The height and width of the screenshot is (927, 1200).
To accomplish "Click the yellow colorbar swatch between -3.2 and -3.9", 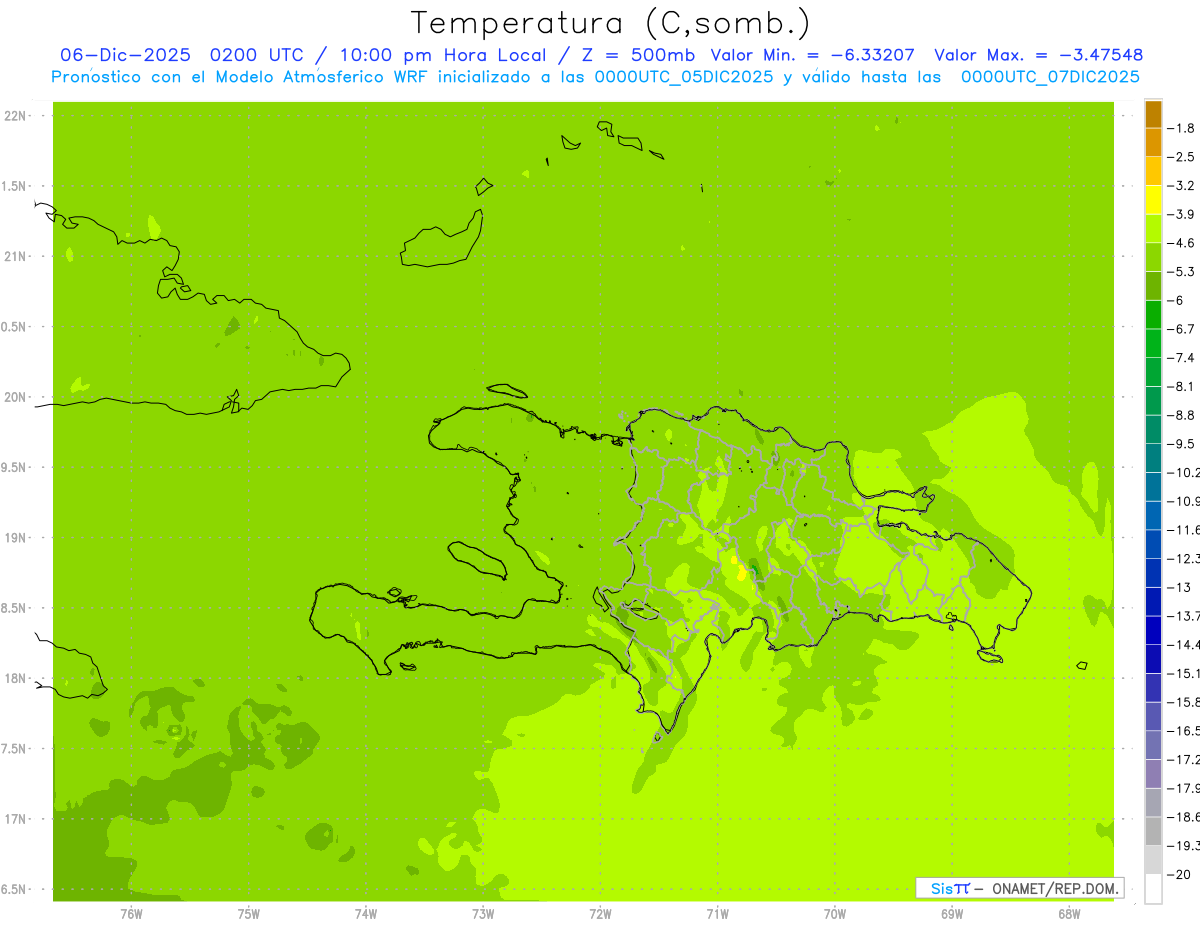I will pos(1153,200).
